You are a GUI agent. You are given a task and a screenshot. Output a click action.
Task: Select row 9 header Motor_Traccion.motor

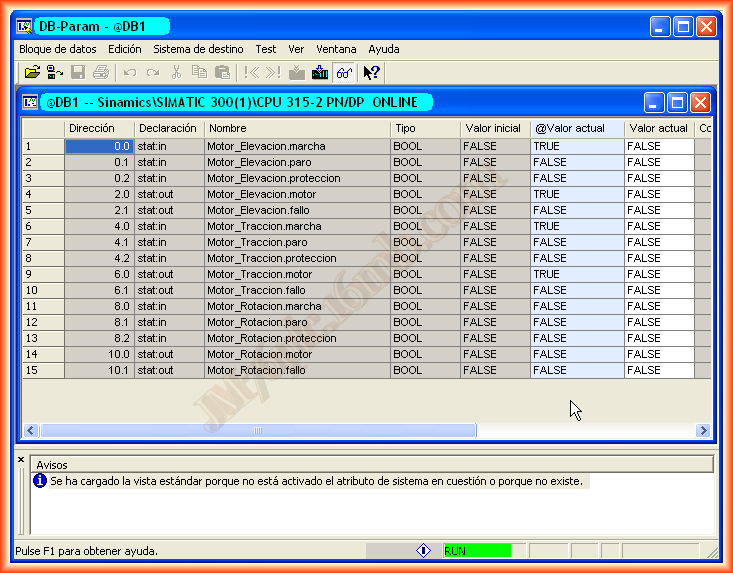[42, 274]
